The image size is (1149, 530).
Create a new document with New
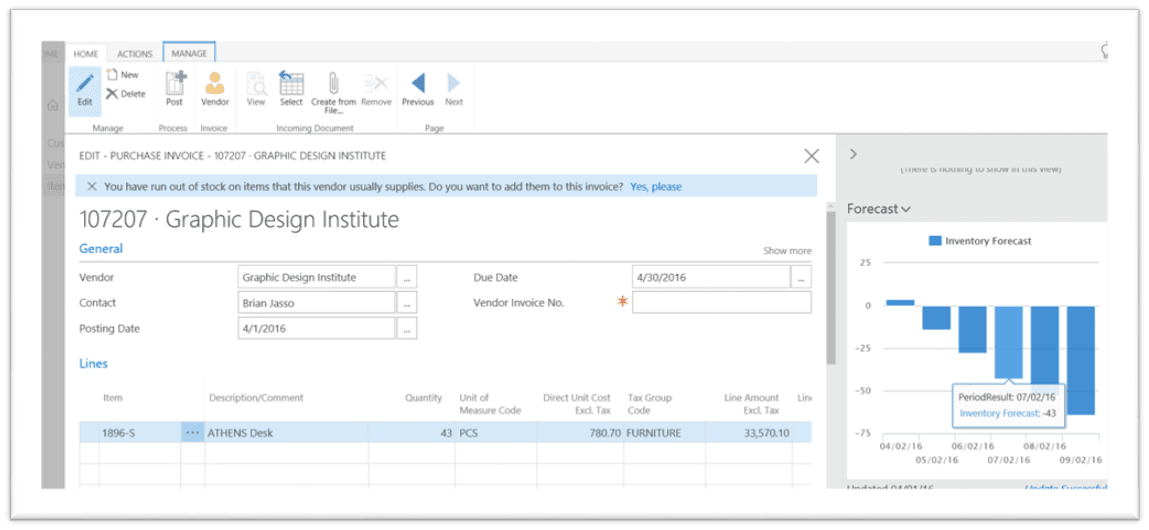pyautogui.click(x=122, y=75)
